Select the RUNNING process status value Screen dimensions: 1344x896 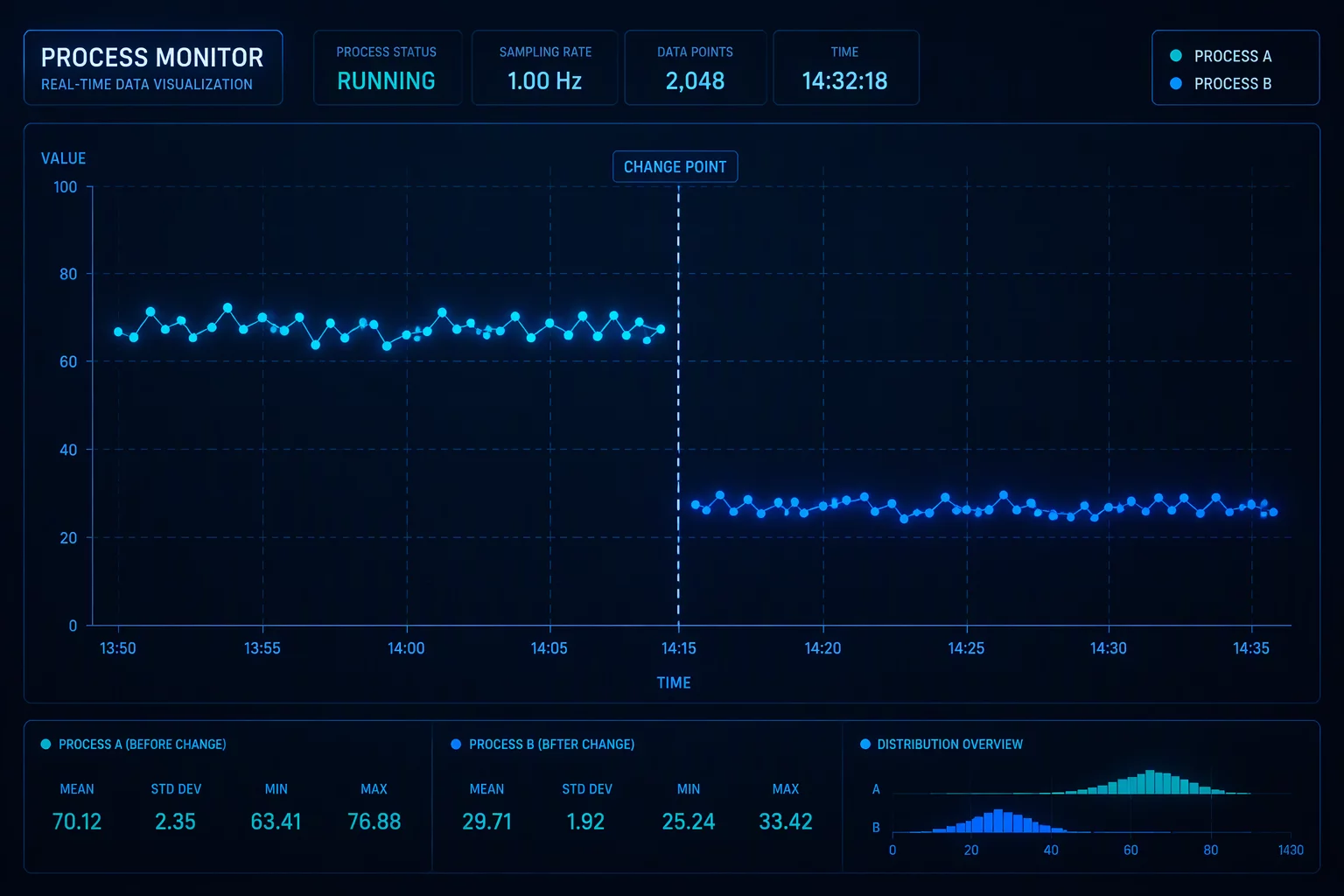point(386,81)
